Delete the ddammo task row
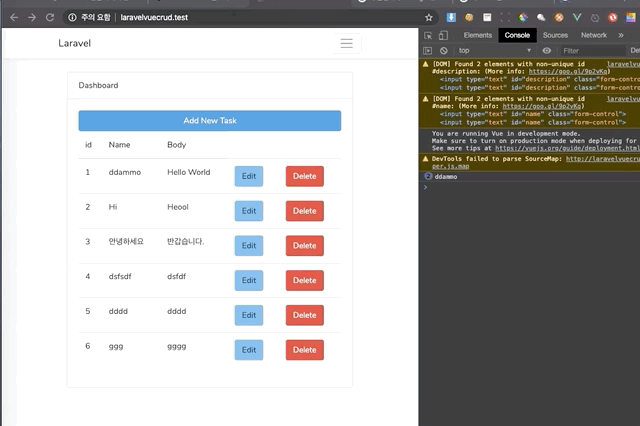This screenshot has height=426, width=640. 304,176
